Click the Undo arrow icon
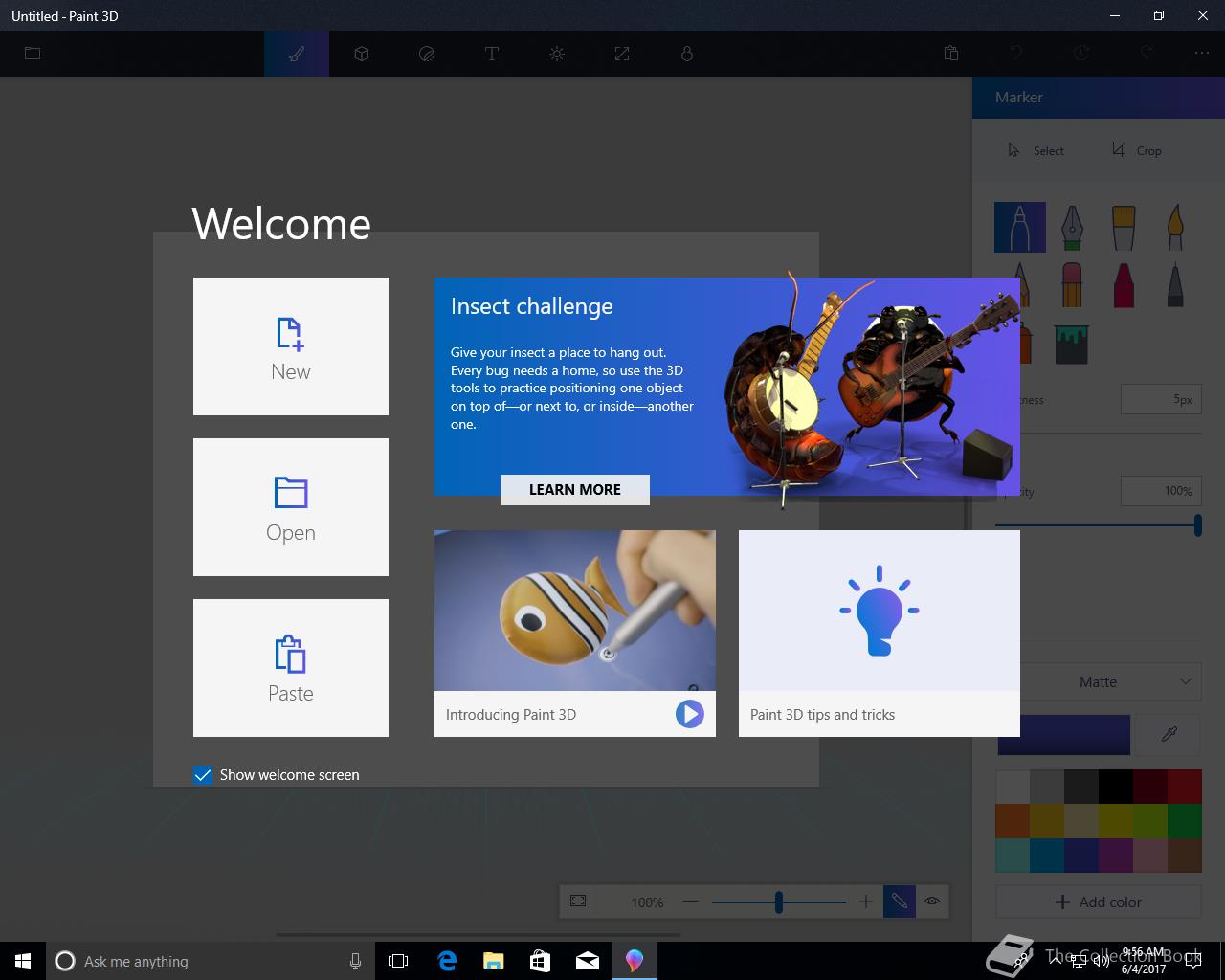This screenshot has width=1225, height=980. [x=1016, y=54]
